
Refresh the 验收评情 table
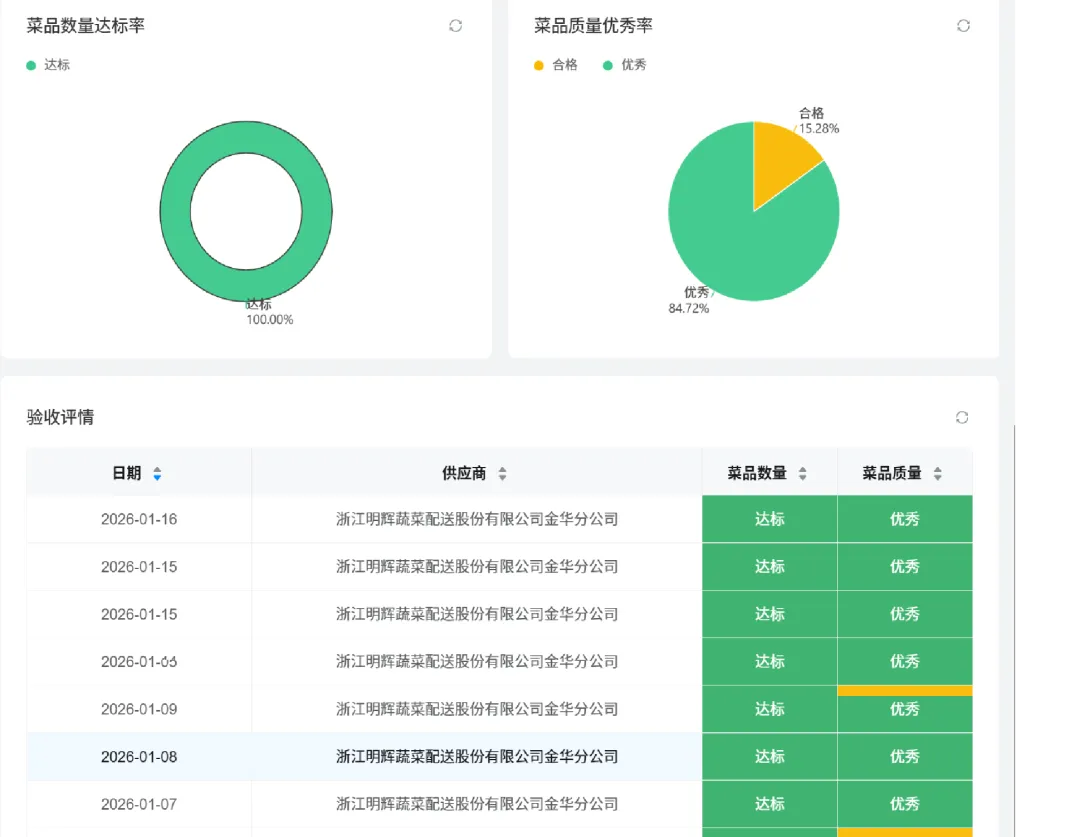[962, 417]
